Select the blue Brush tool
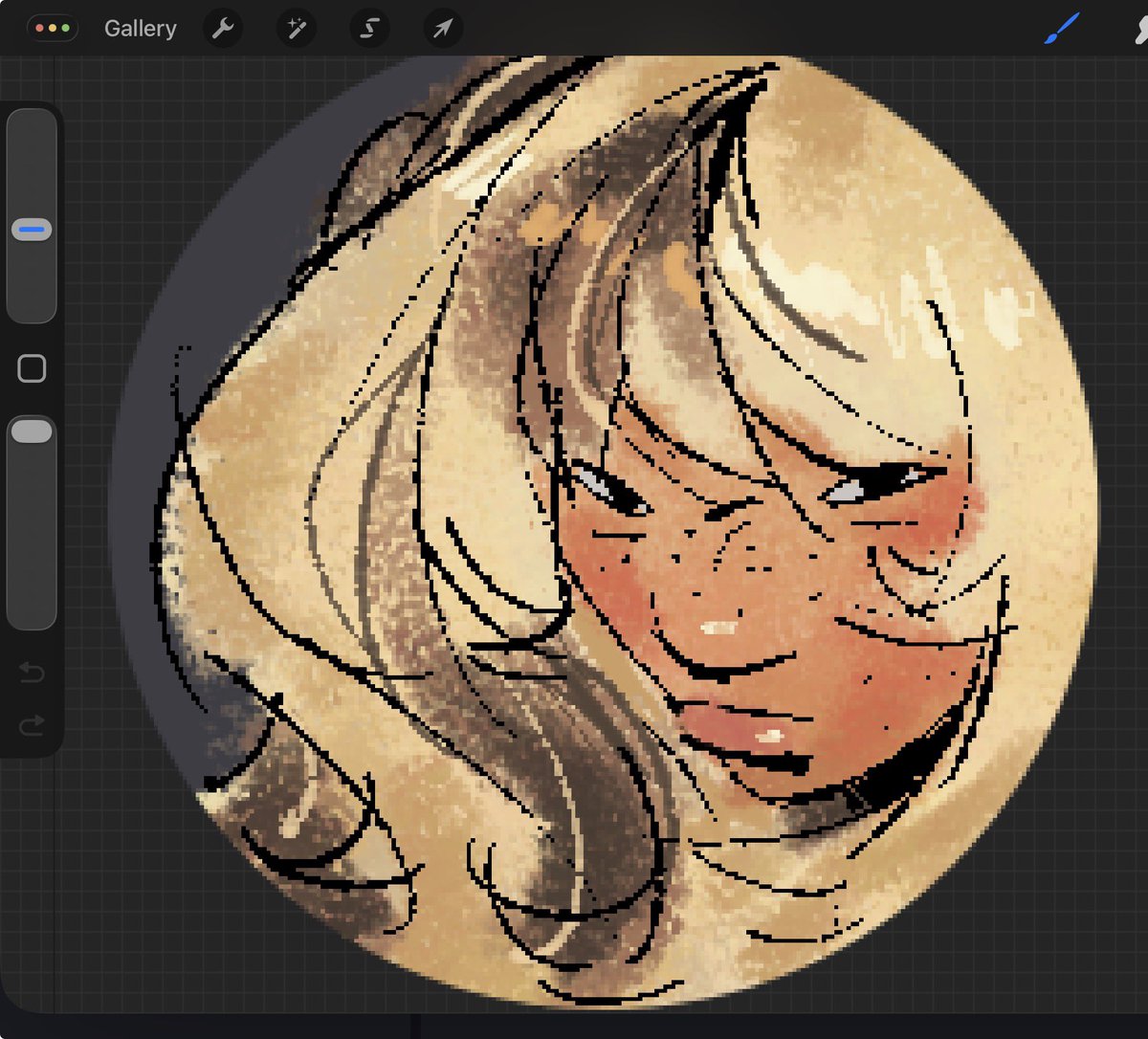The width and height of the screenshot is (1148, 1039). click(x=1061, y=30)
